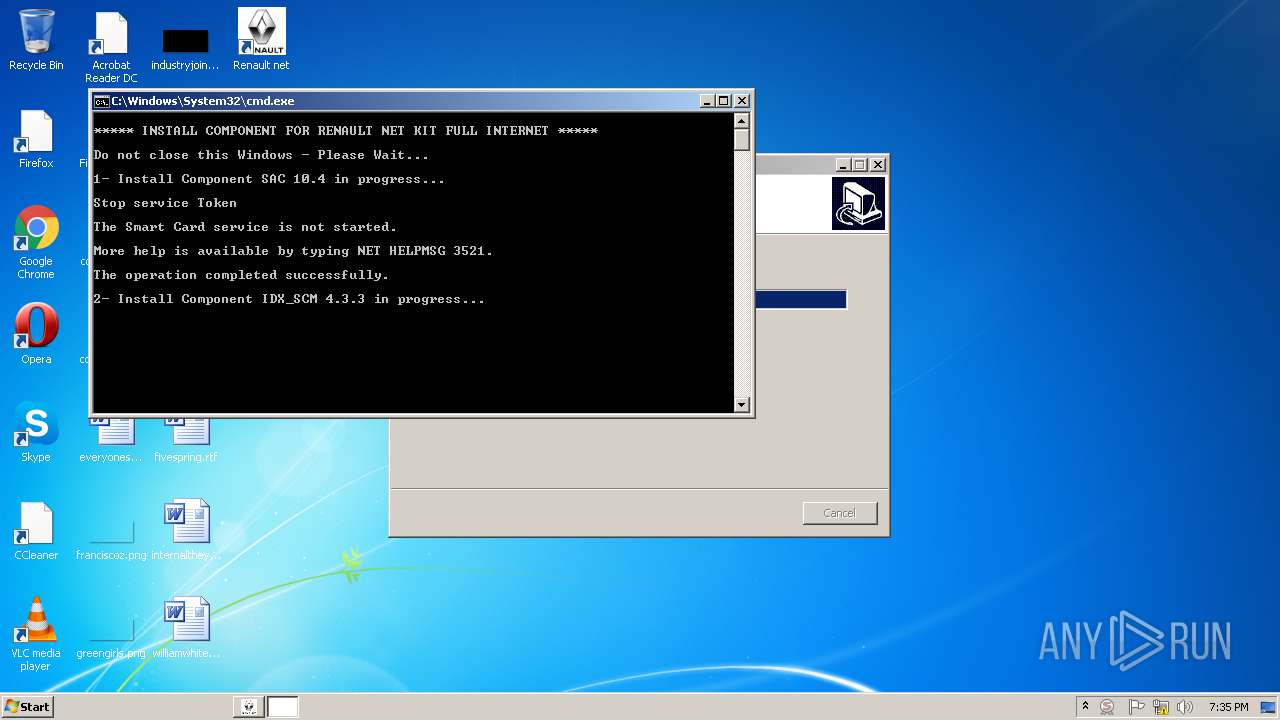Launch Skype from the desktop
The image size is (1280, 720).
click(36, 432)
